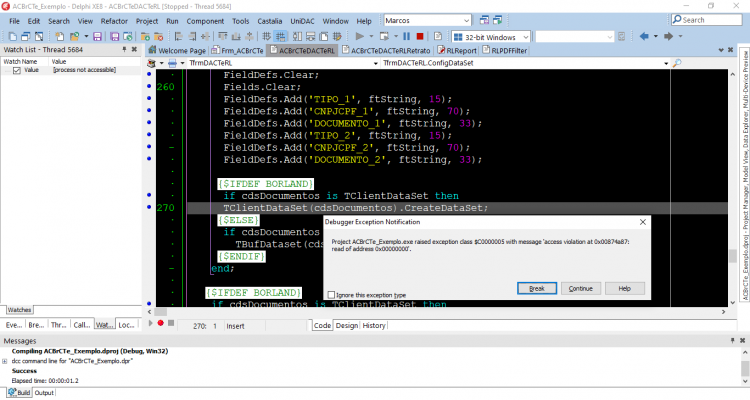Viewport: 750px width, 400px height.
Task: Click the blue Pause debugger icon
Action: click(407, 36)
